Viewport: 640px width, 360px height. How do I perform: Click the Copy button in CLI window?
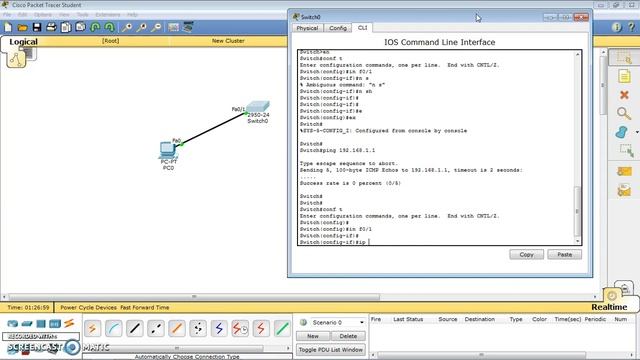click(x=527, y=254)
